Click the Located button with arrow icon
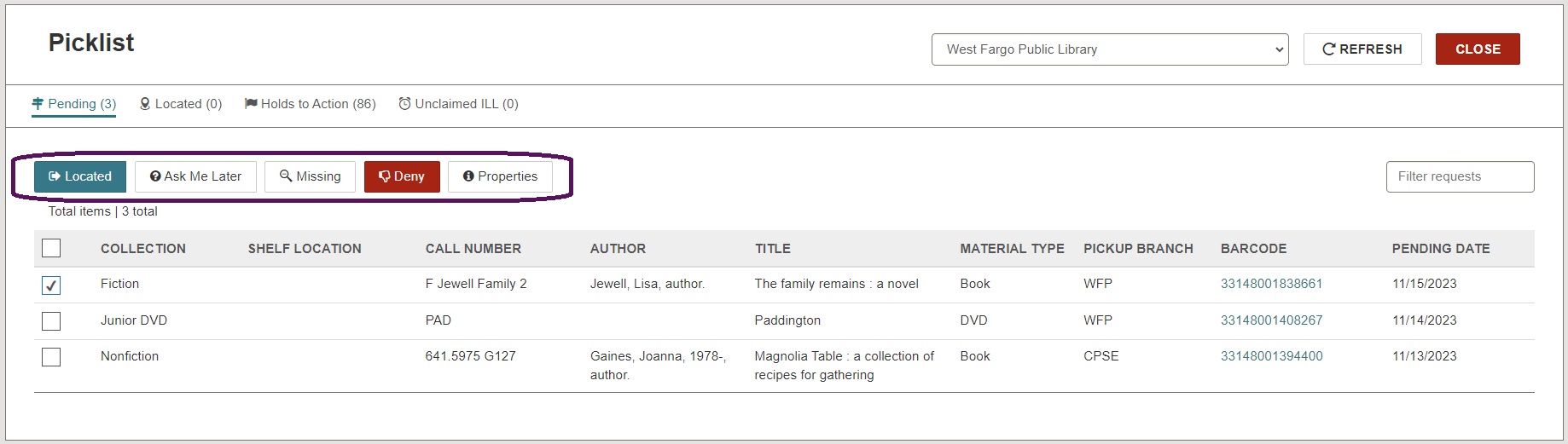1568x444 pixels. (80, 176)
